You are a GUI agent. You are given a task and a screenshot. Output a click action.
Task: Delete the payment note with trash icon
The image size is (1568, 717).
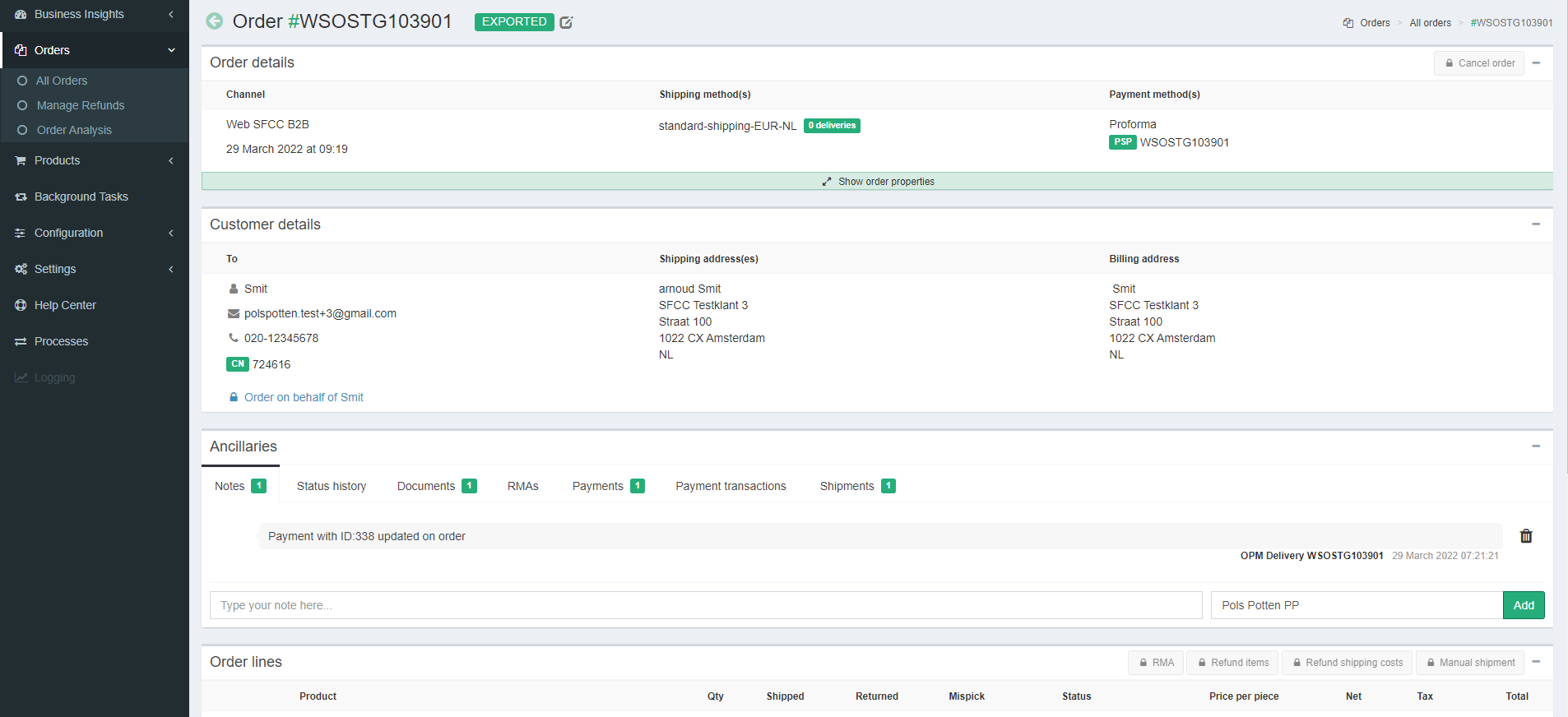coord(1525,536)
